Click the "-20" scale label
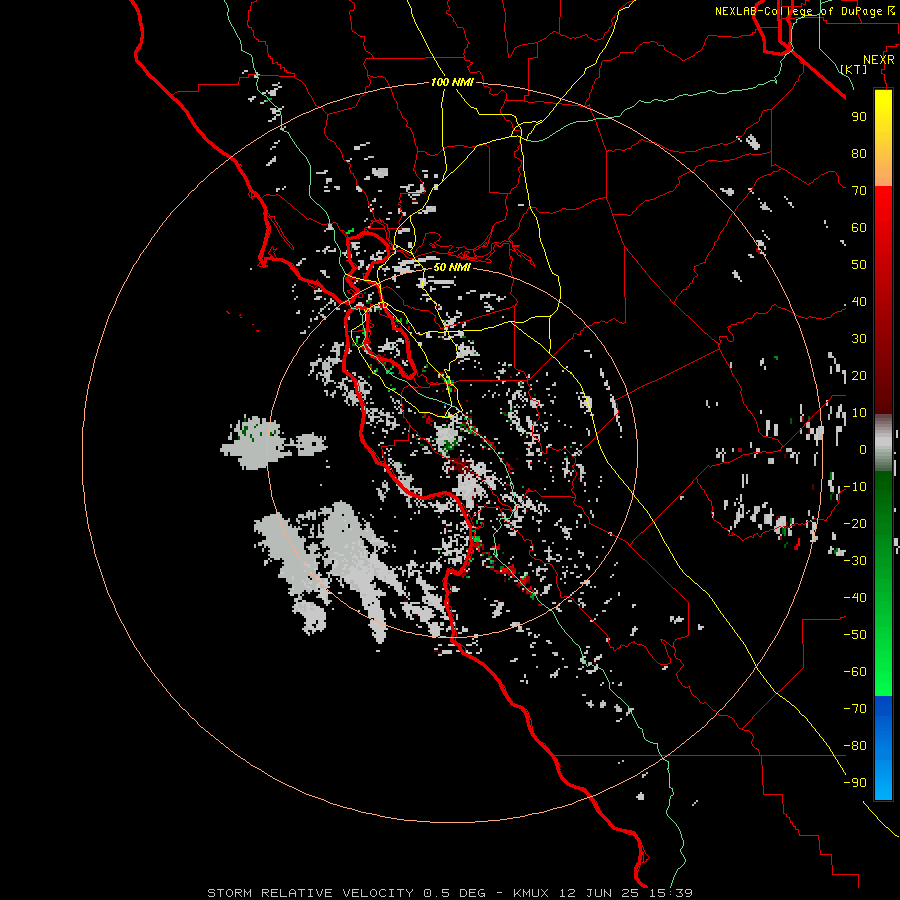This screenshot has height=900, width=900. (855, 524)
